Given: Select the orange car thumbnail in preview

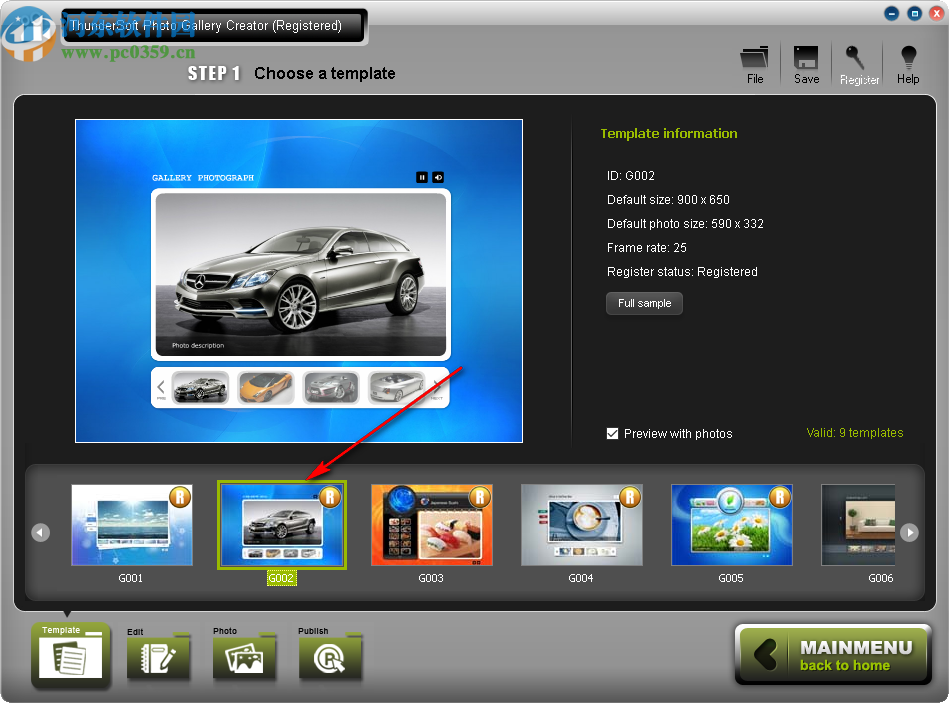Looking at the screenshot, I should (x=265, y=387).
